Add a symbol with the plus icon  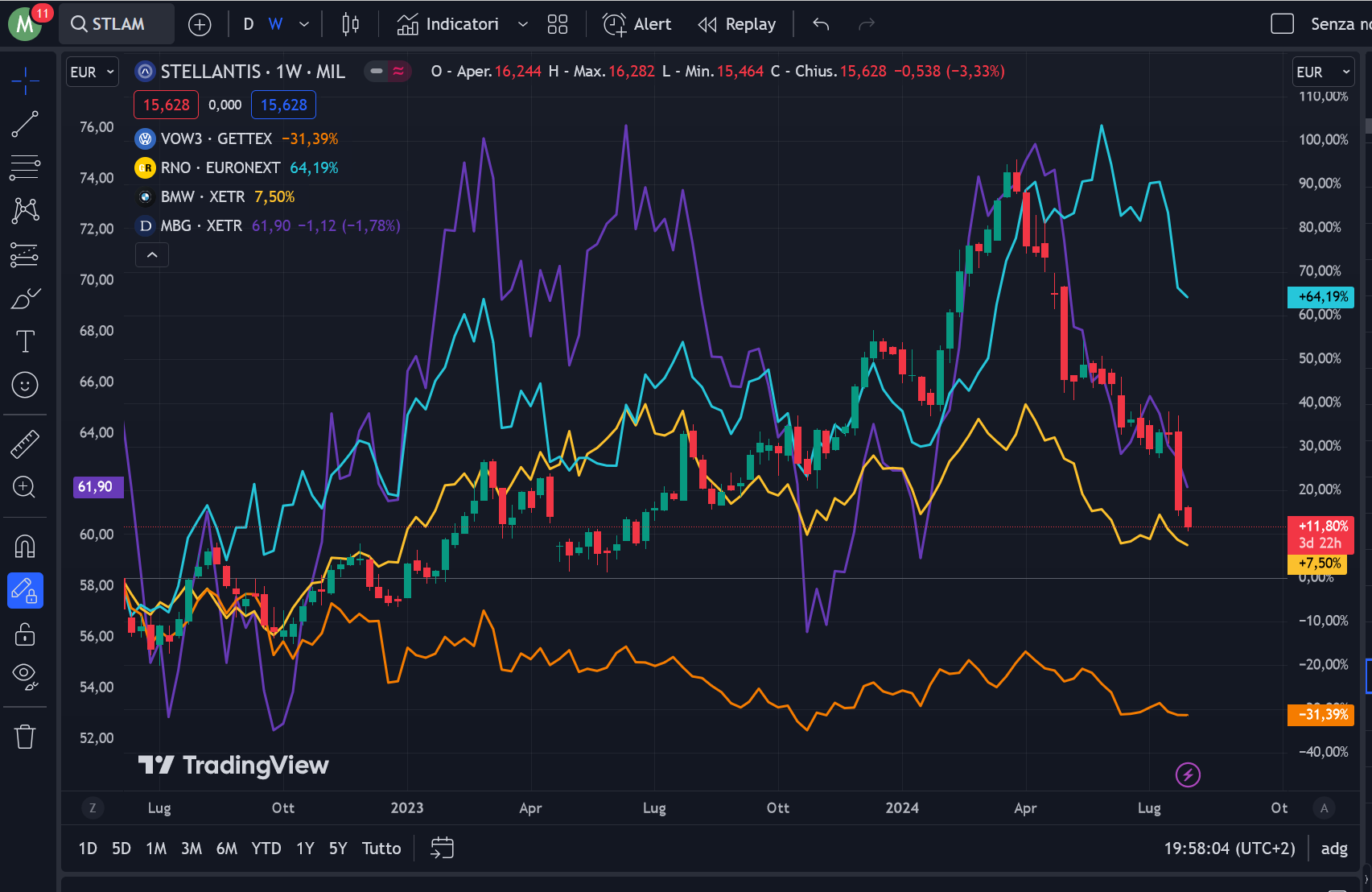click(200, 24)
